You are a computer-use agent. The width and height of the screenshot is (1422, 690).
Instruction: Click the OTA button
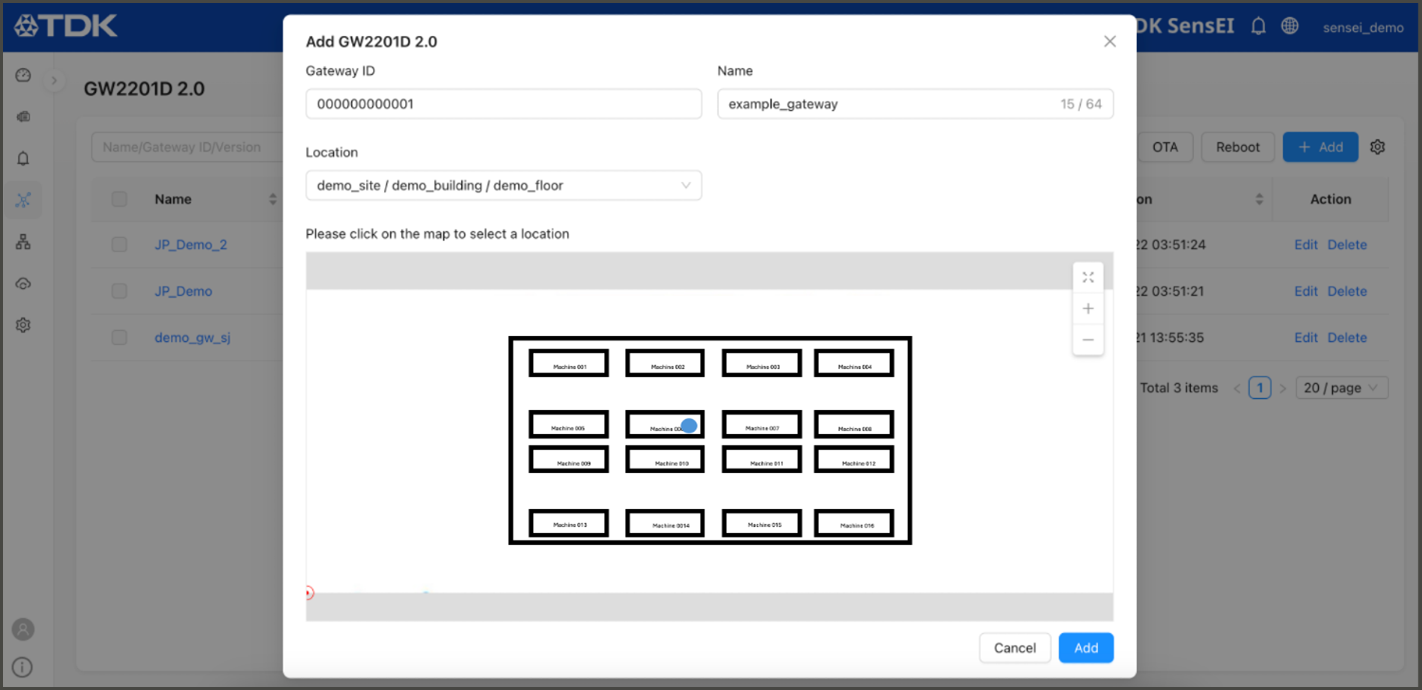click(x=1165, y=147)
